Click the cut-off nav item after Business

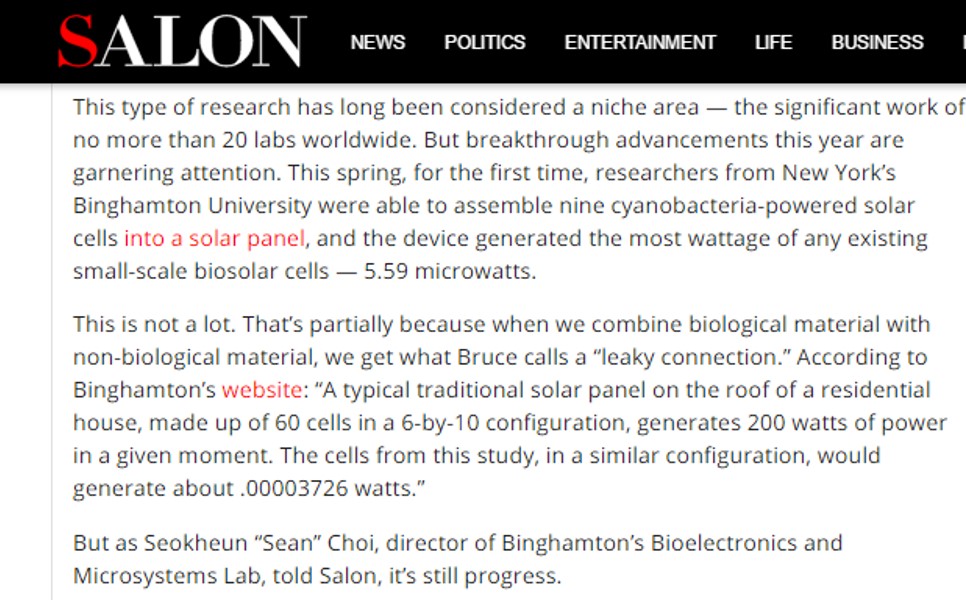[961, 43]
